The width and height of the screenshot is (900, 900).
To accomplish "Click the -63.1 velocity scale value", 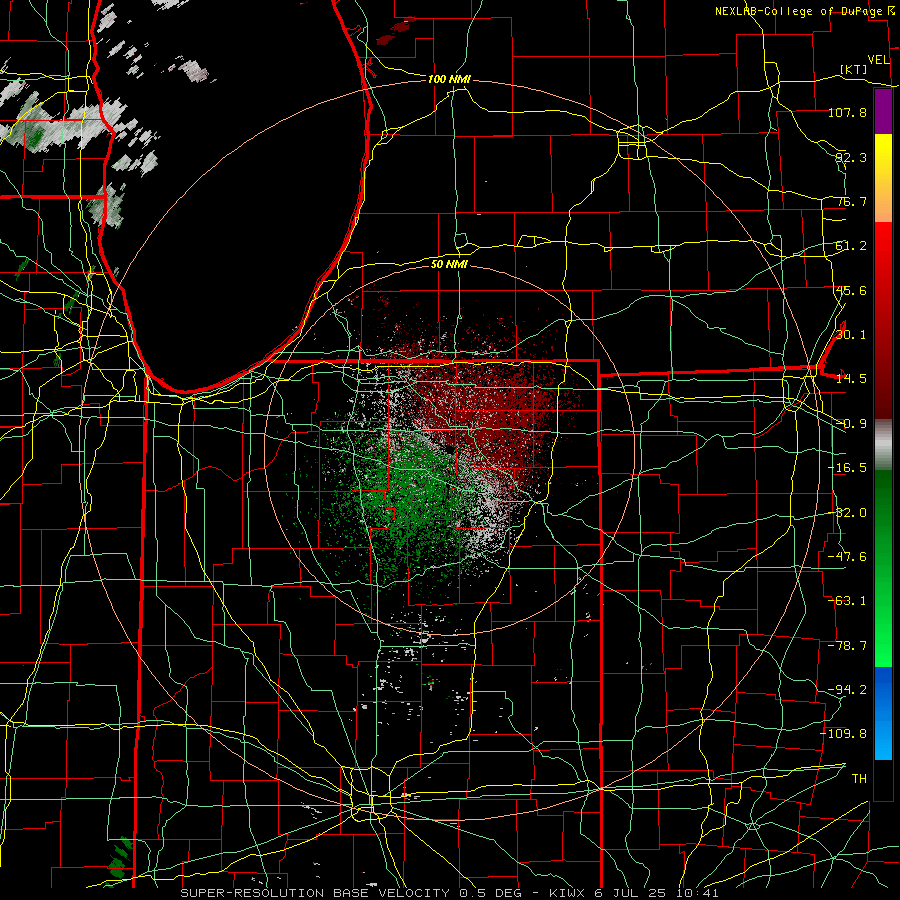I will point(847,601).
